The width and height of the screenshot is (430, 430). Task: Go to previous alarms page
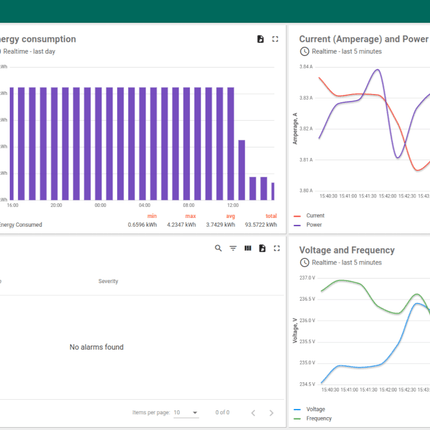tap(253, 413)
